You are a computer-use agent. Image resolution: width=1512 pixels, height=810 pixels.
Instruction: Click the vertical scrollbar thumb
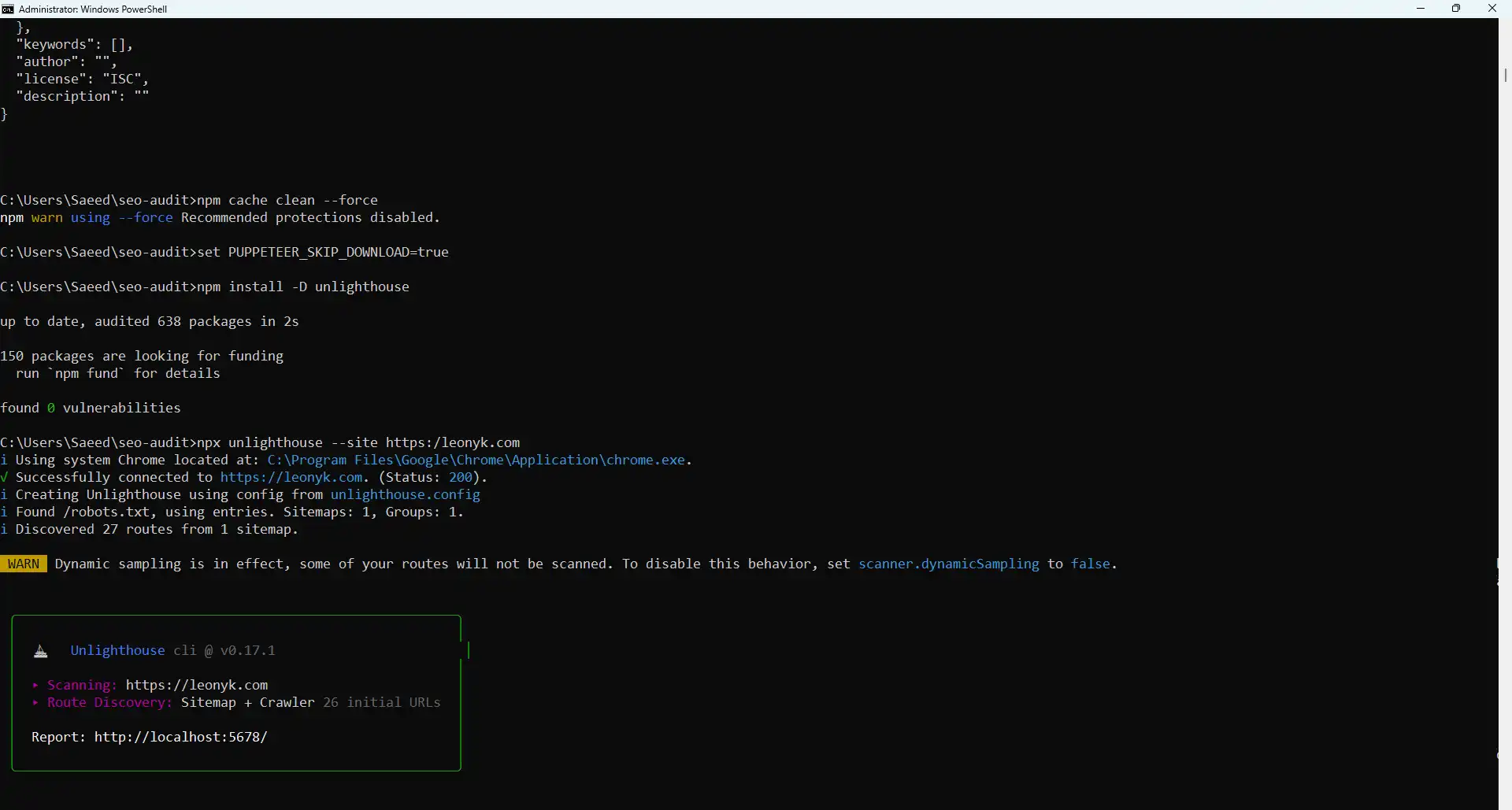[1505, 75]
